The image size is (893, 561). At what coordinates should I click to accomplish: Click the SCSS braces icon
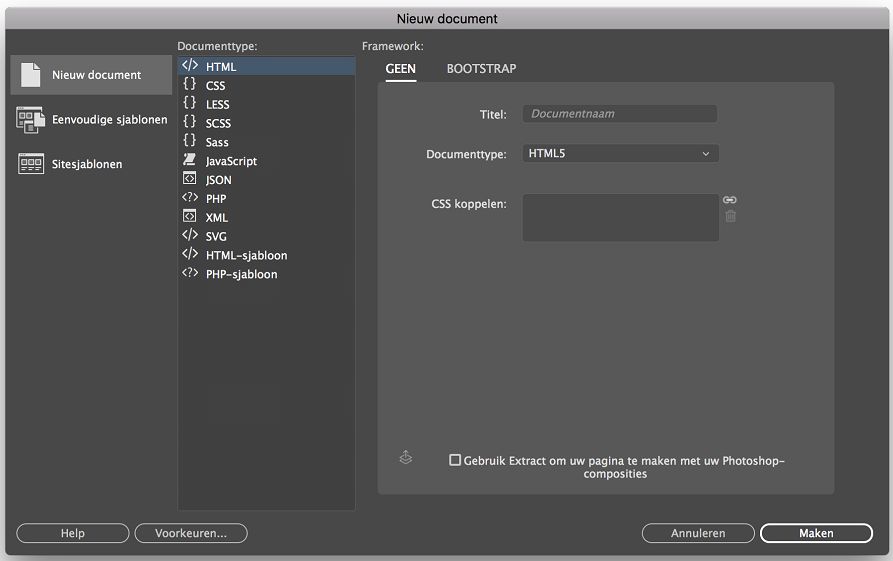[190, 122]
